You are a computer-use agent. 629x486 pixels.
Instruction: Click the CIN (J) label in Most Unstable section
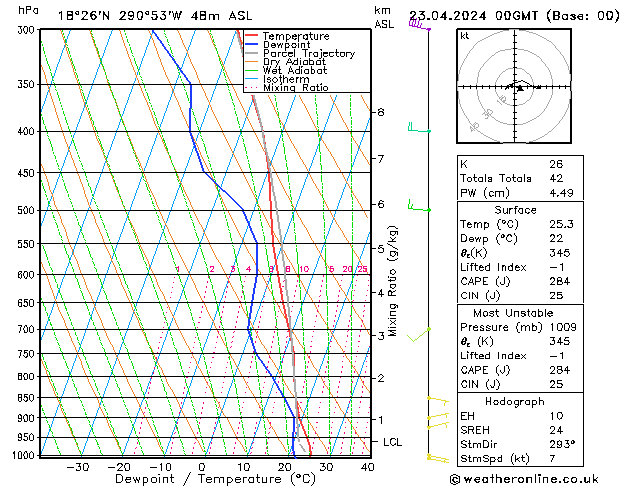[x=480, y=384]
